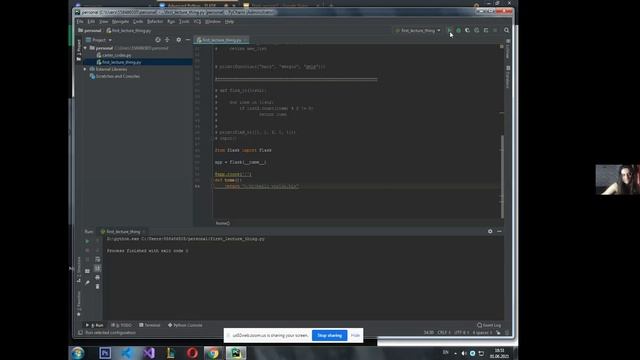Locate the opened file in the Project tree
The image size is (640, 360).
click(x=158, y=40)
